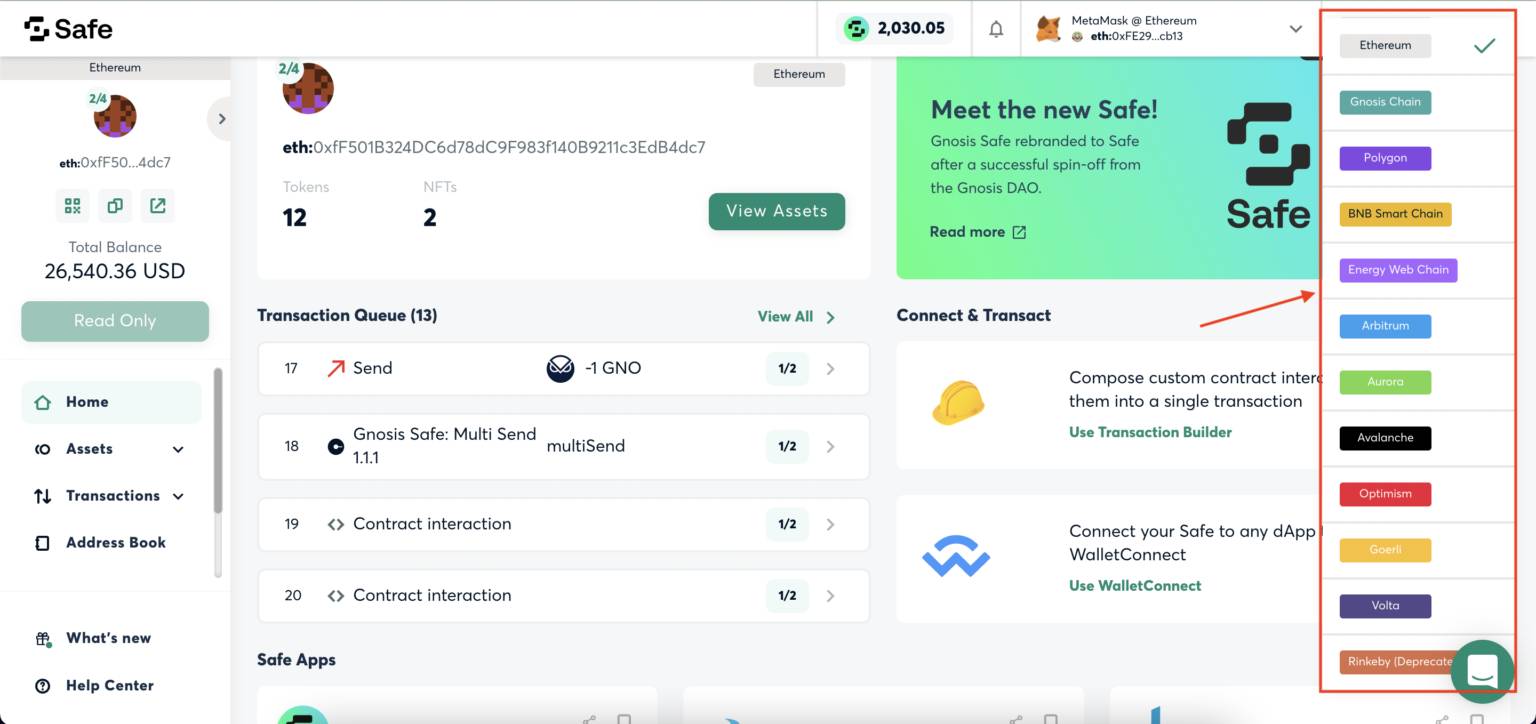The width and height of the screenshot is (1536, 724).
Task: Copy the safe address using the copy icon
Action: tap(114, 205)
